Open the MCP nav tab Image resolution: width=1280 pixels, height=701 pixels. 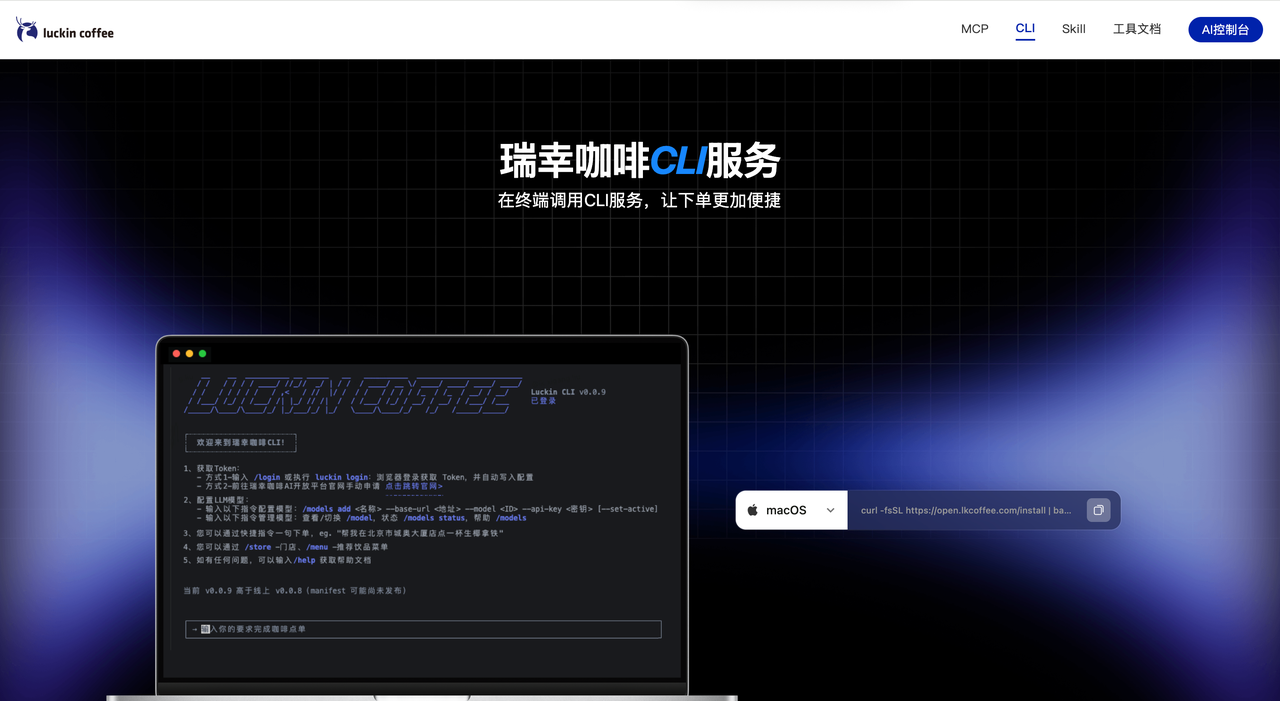pos(974,29)
